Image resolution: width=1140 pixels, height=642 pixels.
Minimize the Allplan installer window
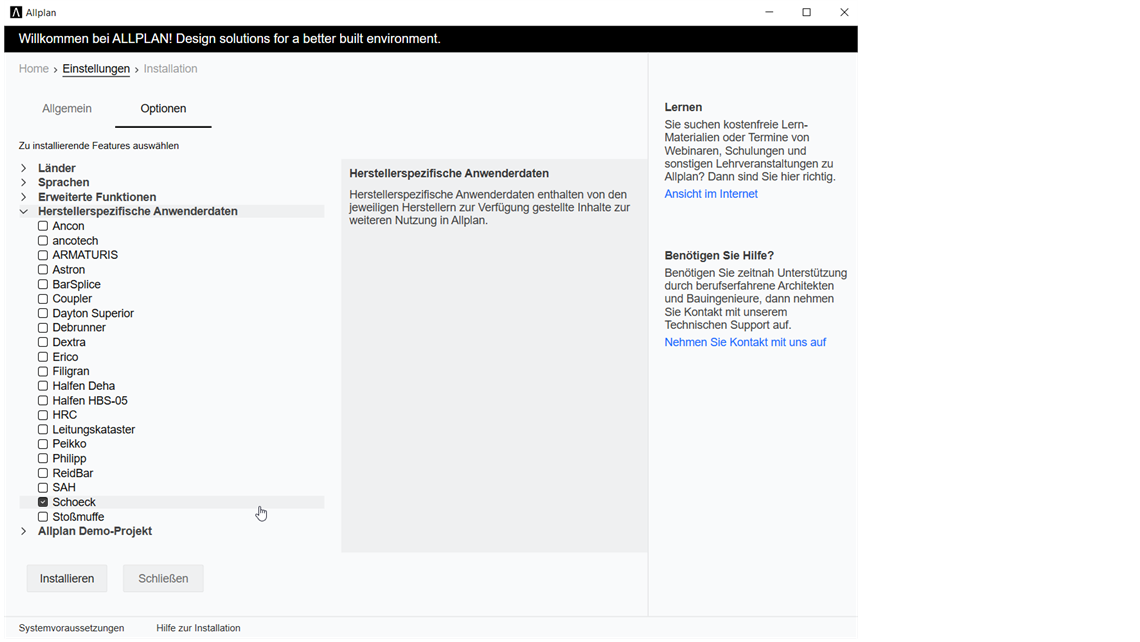[x=769, y=13]
